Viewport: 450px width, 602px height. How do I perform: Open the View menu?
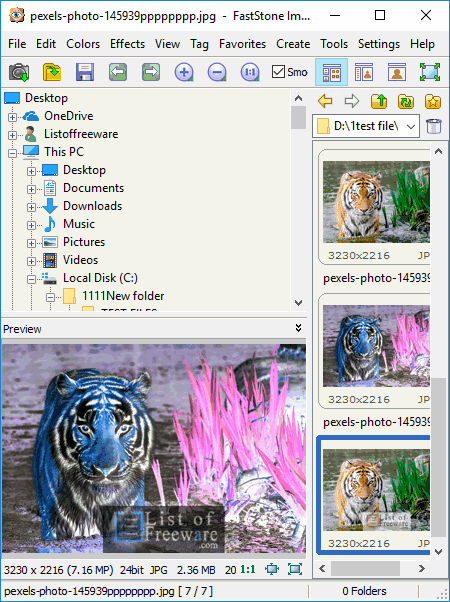pyautogui.click(x=167, y=44)
